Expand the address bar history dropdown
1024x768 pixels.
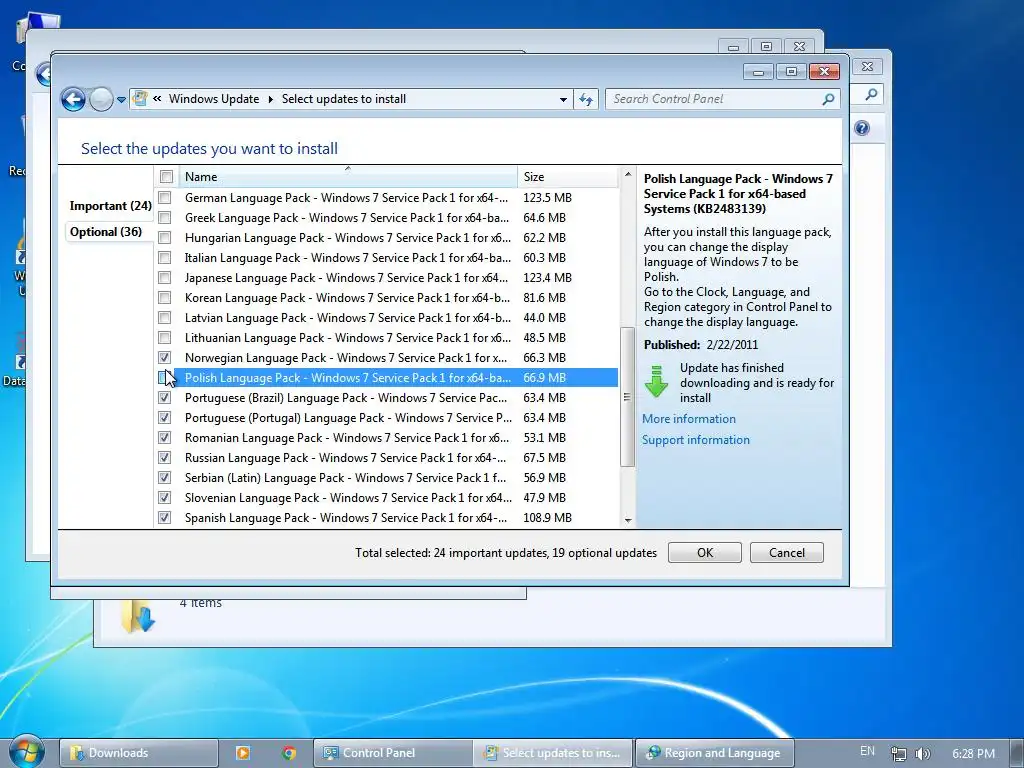pyautogui.click(x=563, y=99)
